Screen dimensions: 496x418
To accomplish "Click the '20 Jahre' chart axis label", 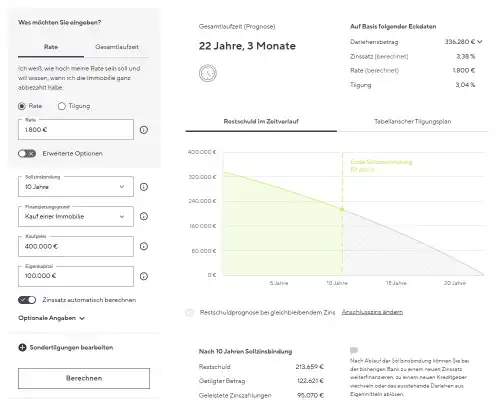I will 455,283.
